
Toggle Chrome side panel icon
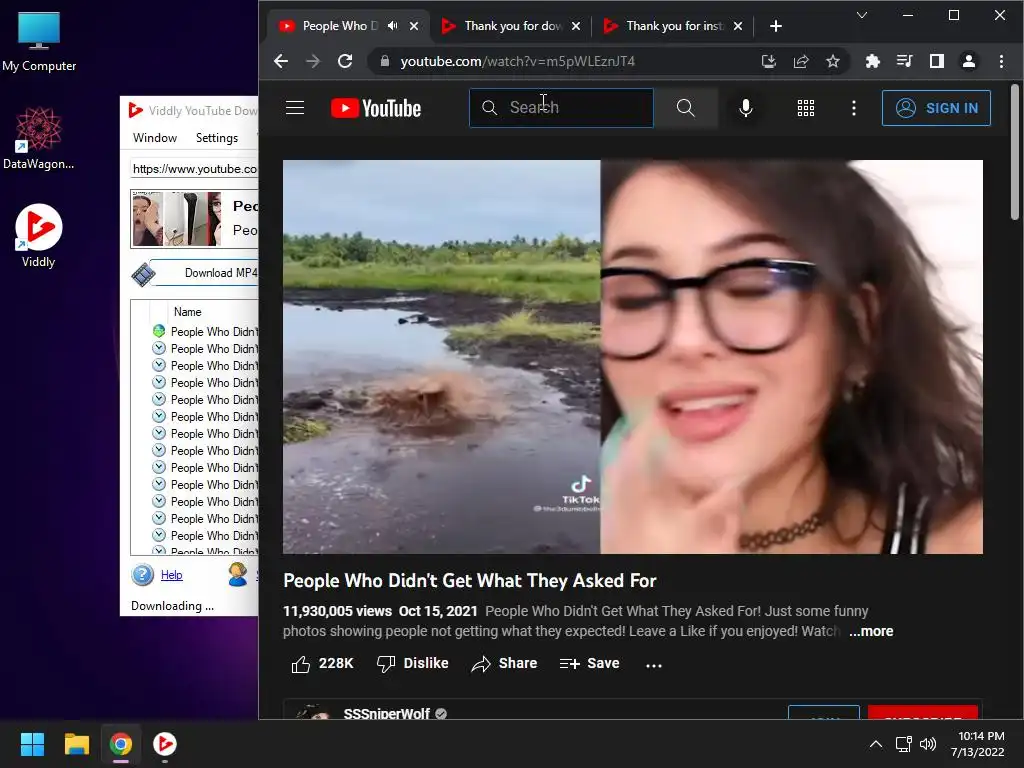(x=936, y=61)
